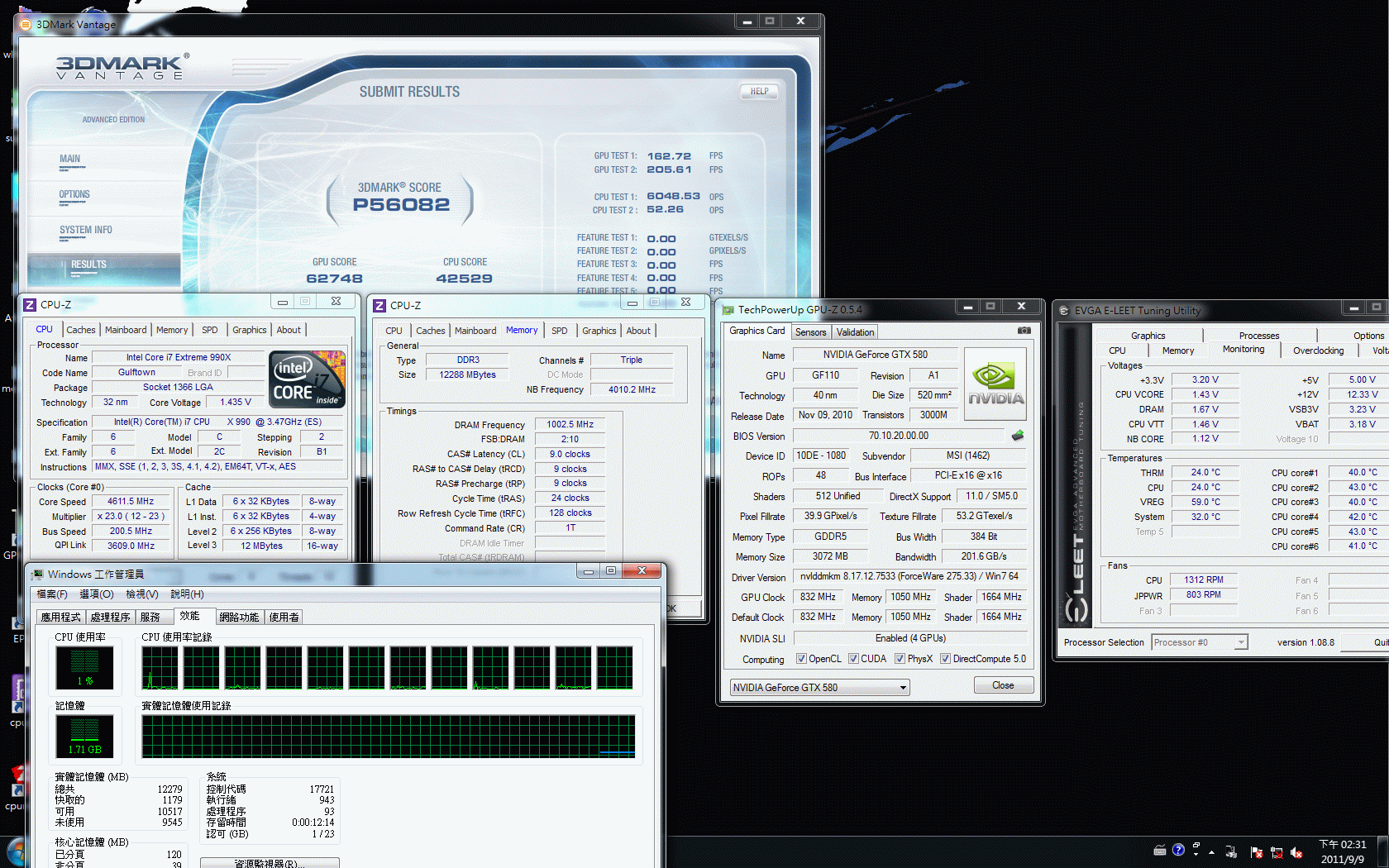Viewport: 1389px width, 868px height.
Task: Switch to the 處理程序 tab in Task Manager
Action: pos(110,618)
